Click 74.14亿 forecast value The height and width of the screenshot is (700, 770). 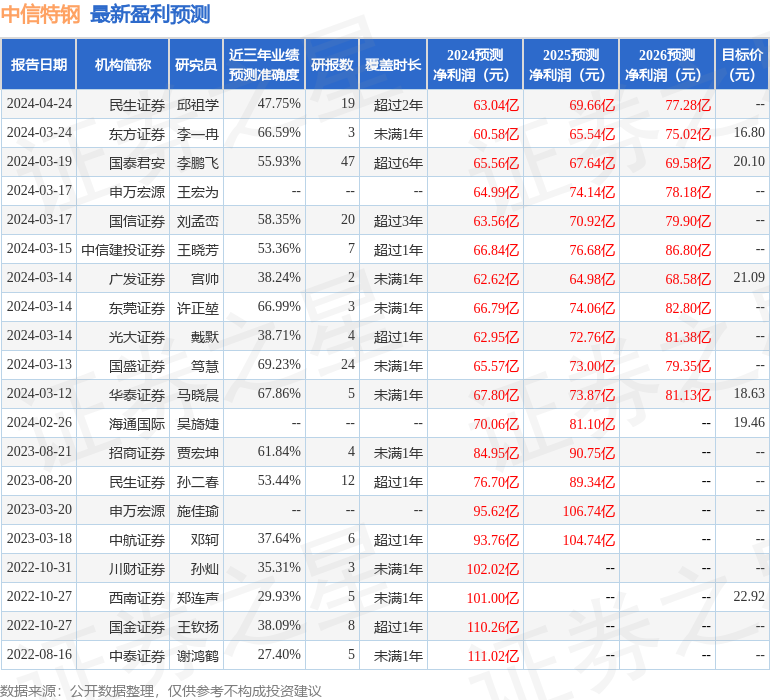pyautogui.click(x=592, y=192)
